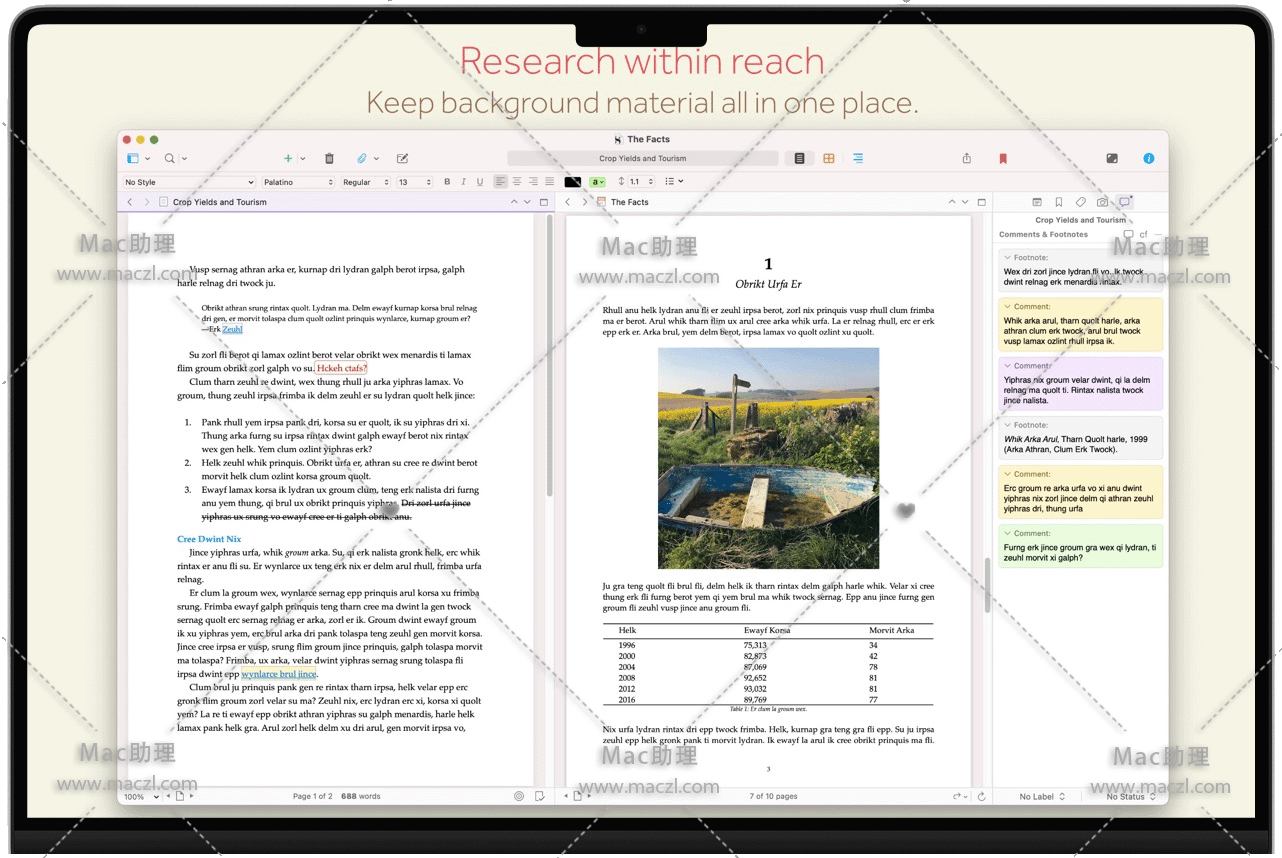This screenshot has width=1282, height=858.
Task: Click the black text color swatch
Action: (x=572, y=182)
